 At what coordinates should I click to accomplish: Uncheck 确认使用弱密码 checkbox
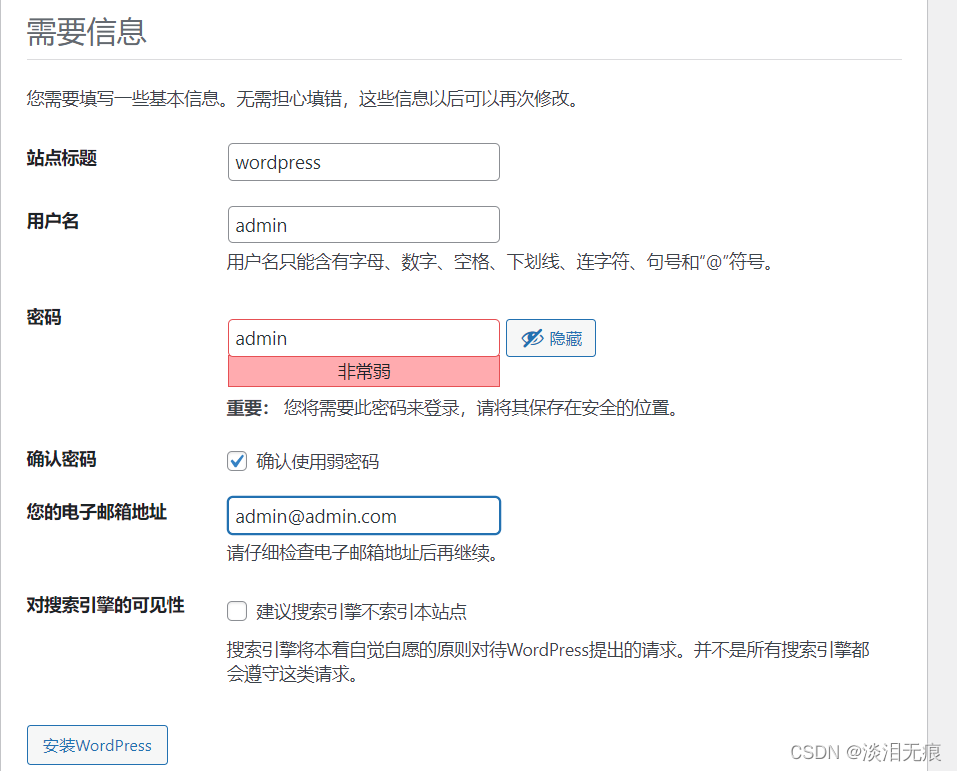(237, 461)
